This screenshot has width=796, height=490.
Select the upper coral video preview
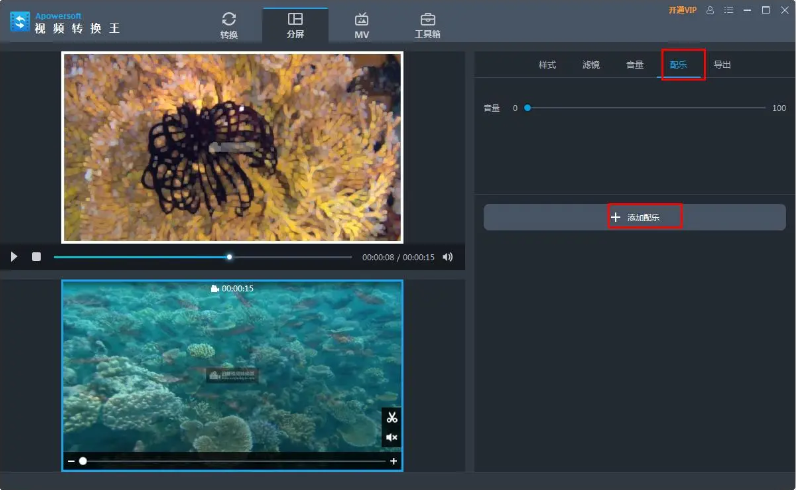(x=232, y=147)
